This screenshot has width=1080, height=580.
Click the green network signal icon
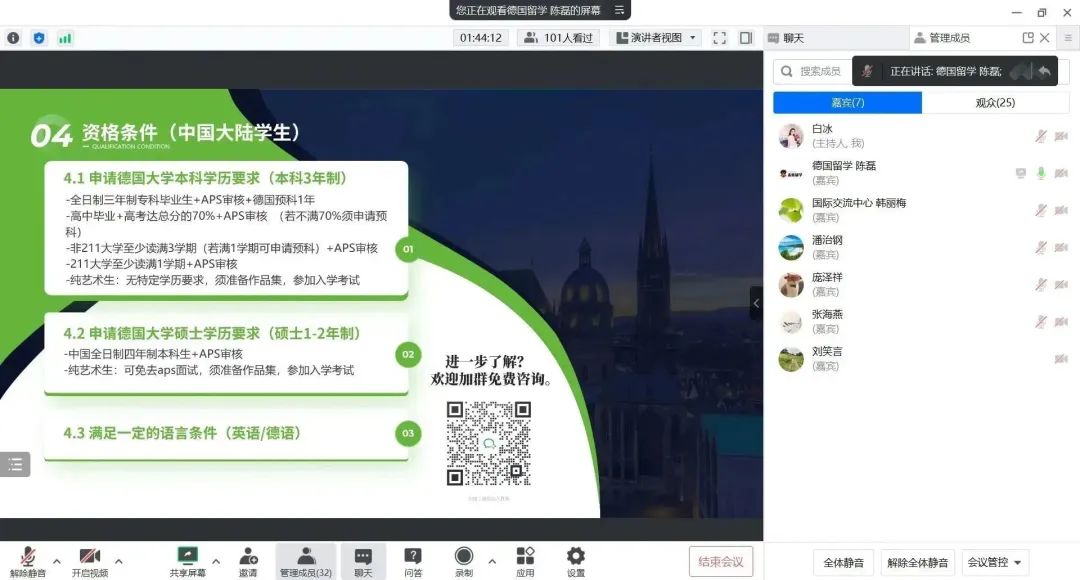[x=65, y=38]
